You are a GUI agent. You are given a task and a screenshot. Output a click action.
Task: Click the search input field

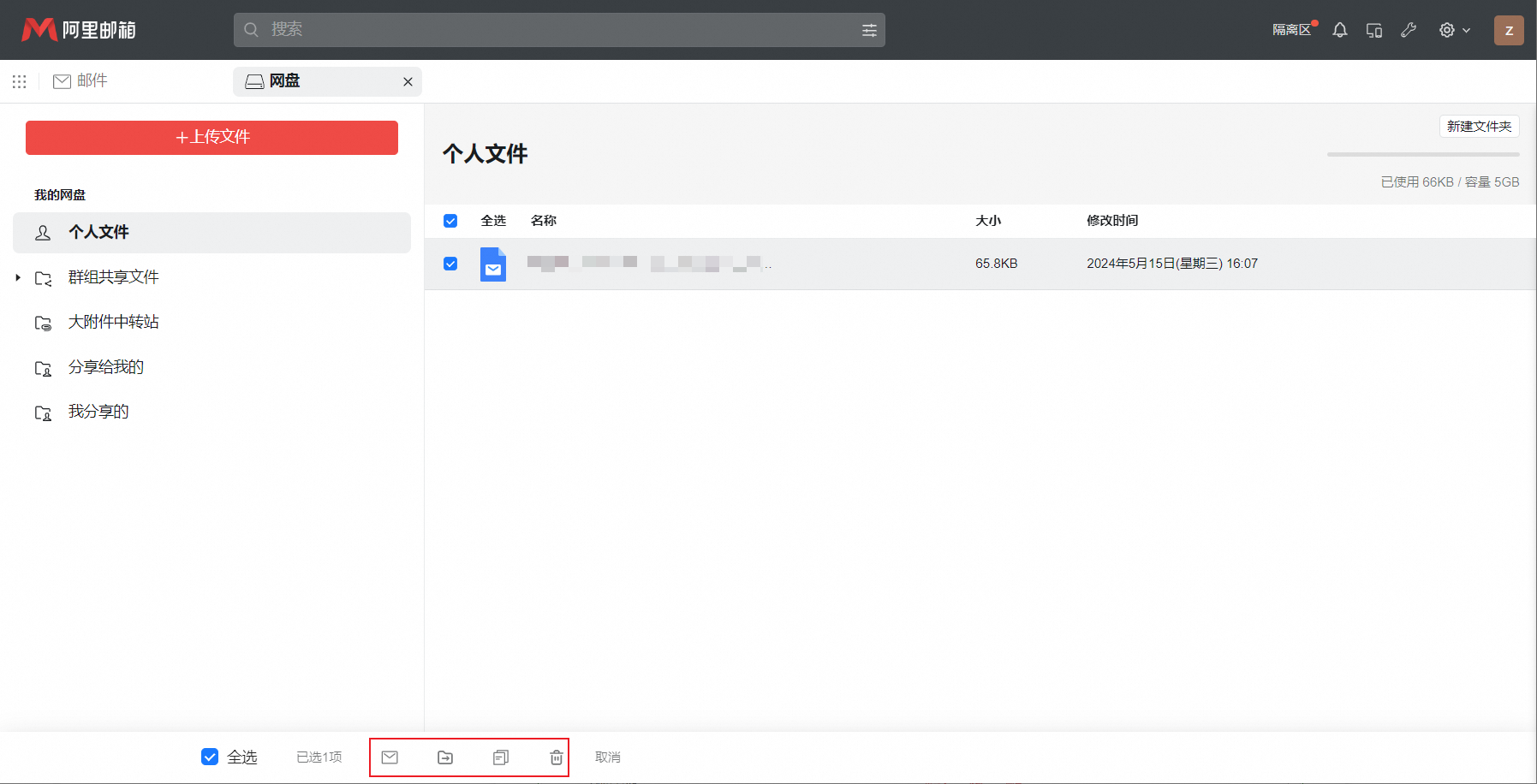coord(557,29)
